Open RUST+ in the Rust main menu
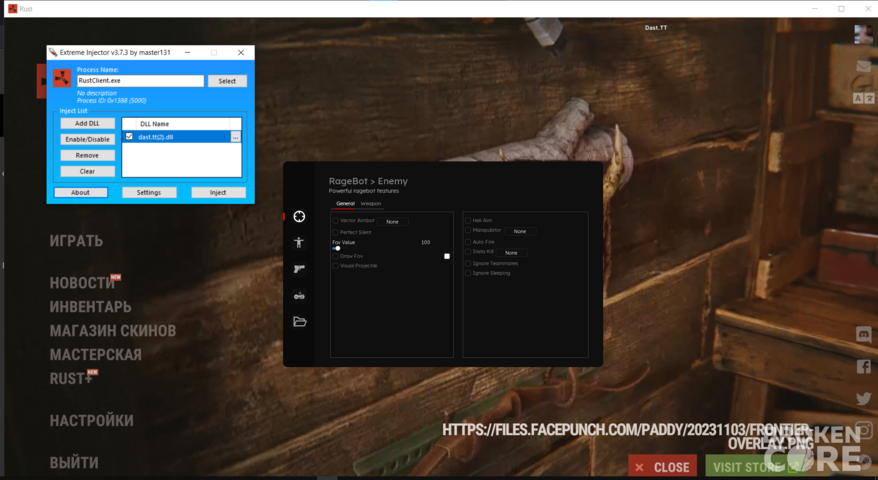The height and width of the screenshot is (480, 878). pyautogui.click(x=71, y=379)
